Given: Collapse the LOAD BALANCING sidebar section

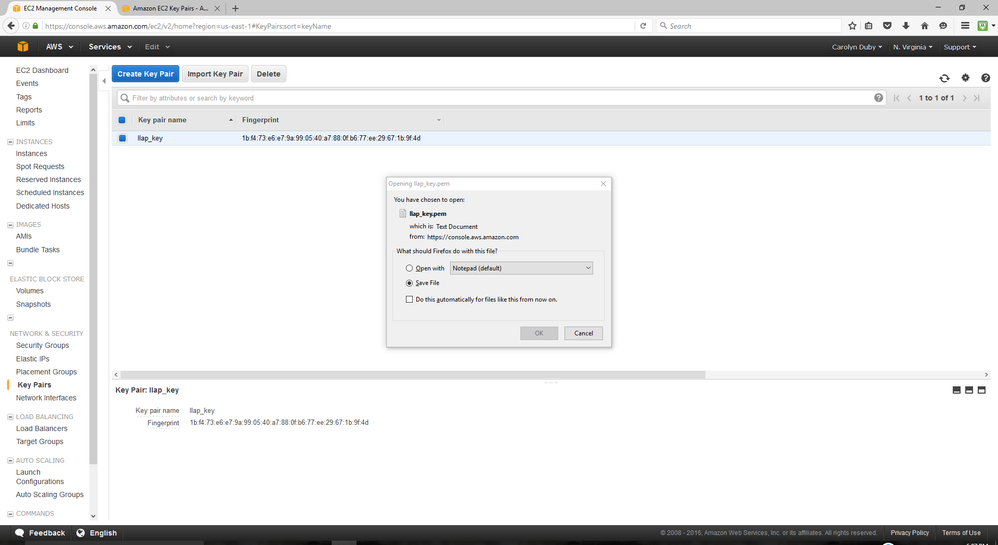Looking at the screenshot, I should pyautogui.click(x=10, y=417).
